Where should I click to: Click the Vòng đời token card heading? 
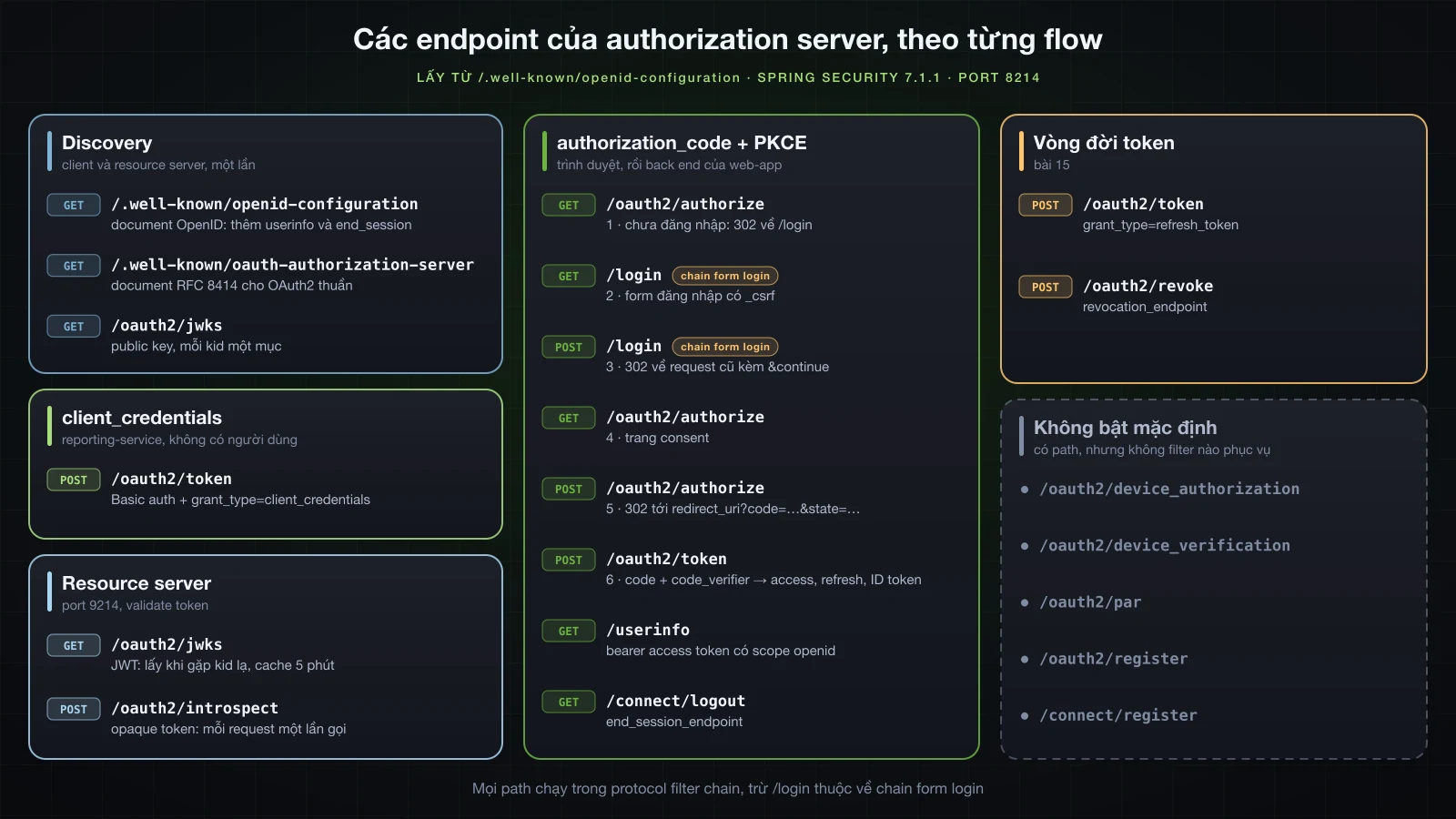(1104, 143)
